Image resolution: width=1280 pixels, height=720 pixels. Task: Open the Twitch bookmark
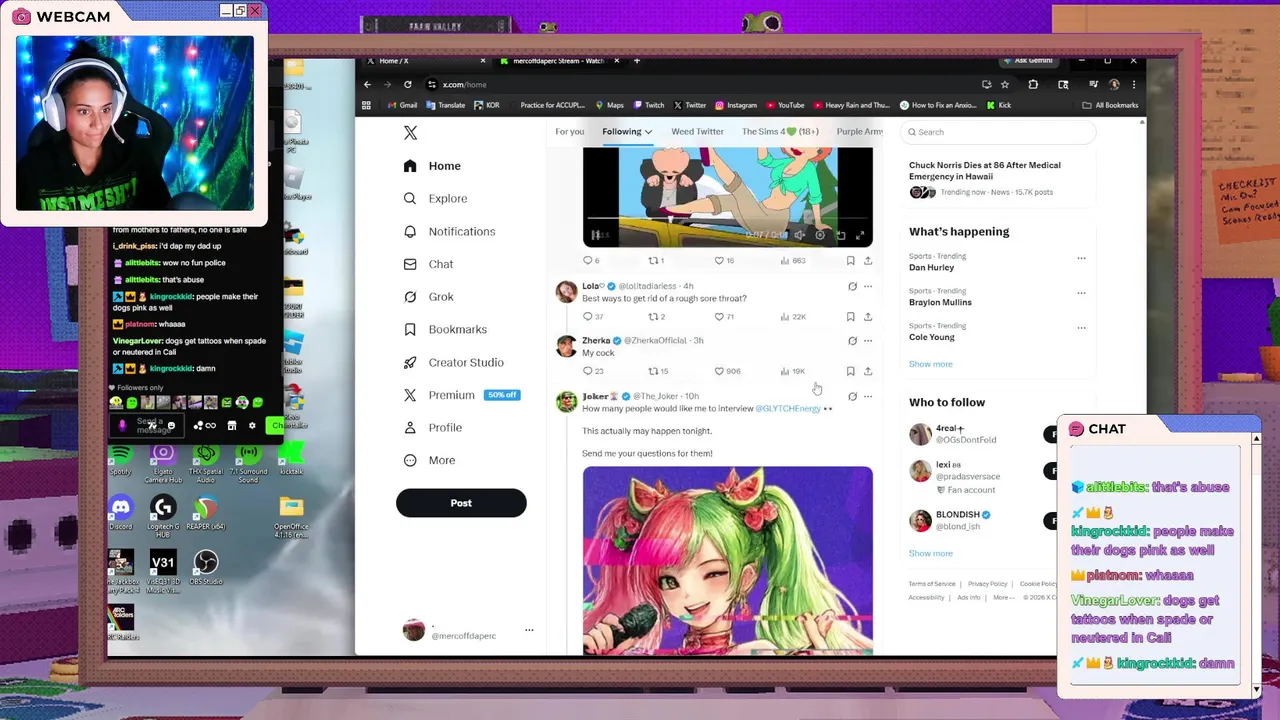coord(648,105)
